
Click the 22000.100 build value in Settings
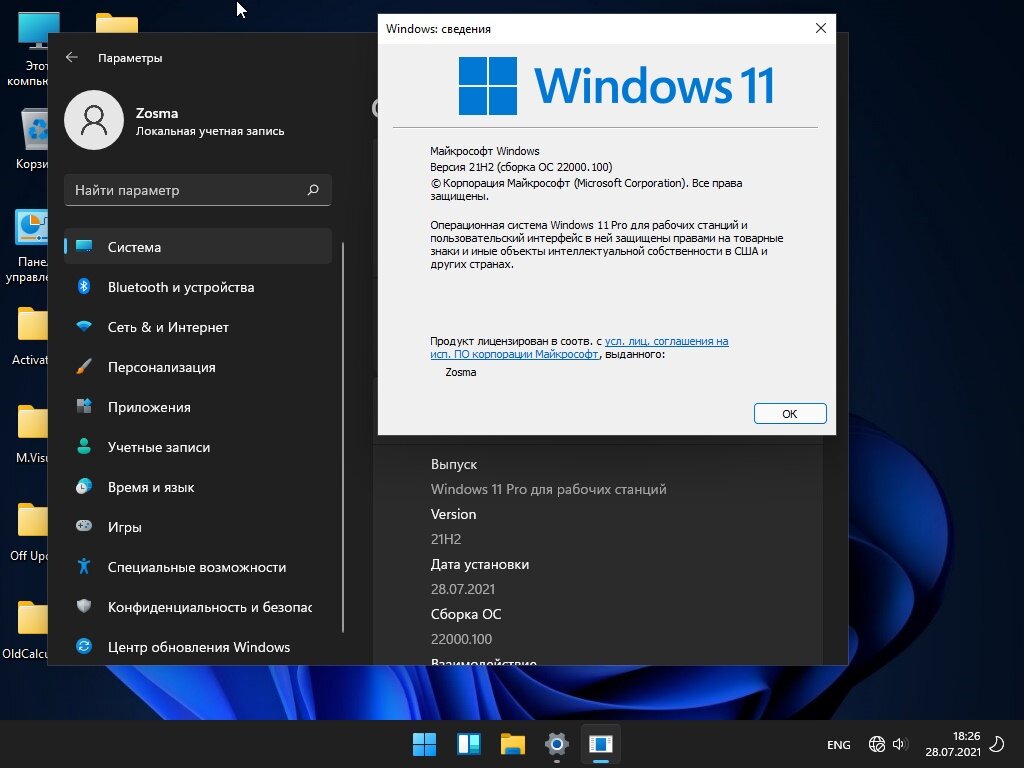tap(461, 639)
